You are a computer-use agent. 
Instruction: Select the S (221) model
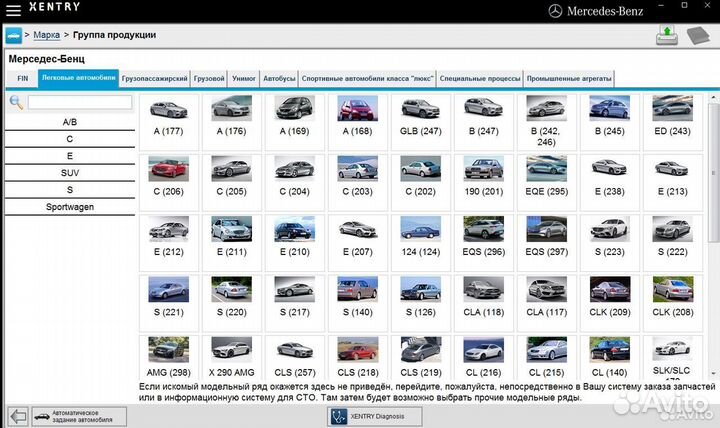click(169, 303)
